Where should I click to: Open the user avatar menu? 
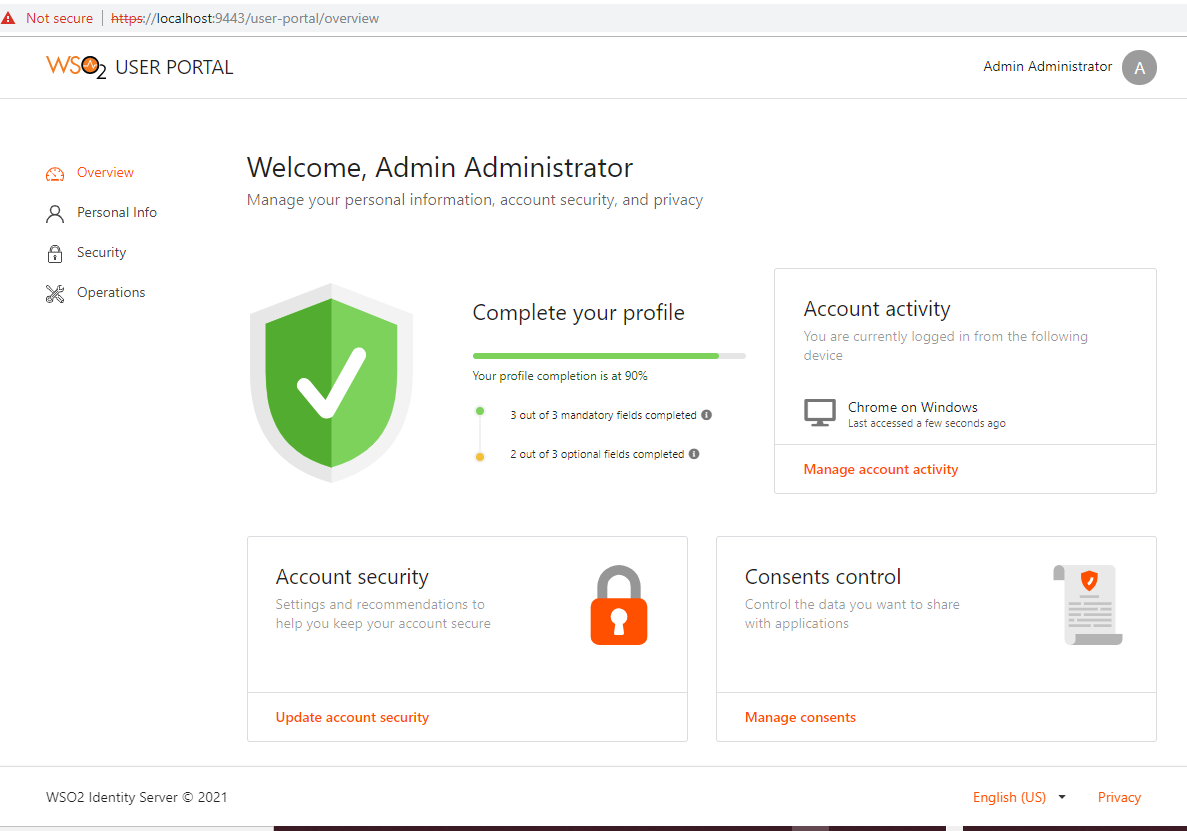(x=1139, y=67)
